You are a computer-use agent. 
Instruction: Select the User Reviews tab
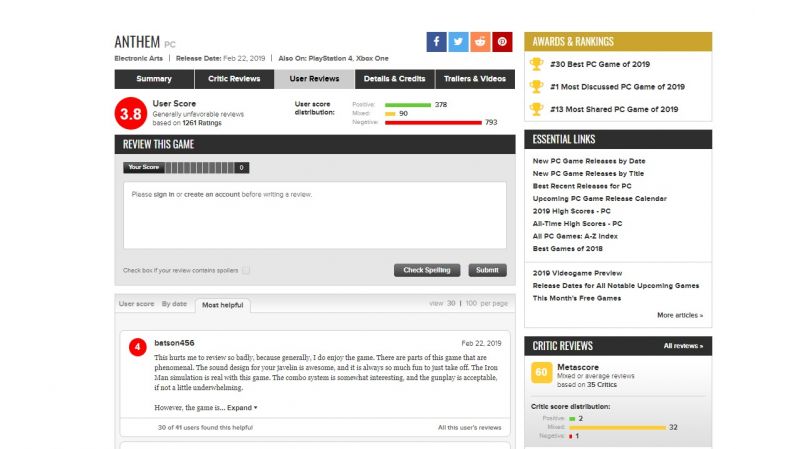tap(314, 79)
